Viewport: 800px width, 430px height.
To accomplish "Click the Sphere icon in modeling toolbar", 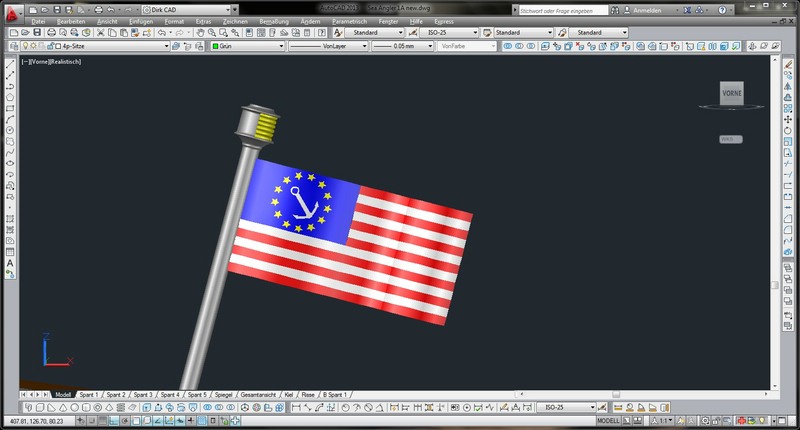I will point(74,408).
